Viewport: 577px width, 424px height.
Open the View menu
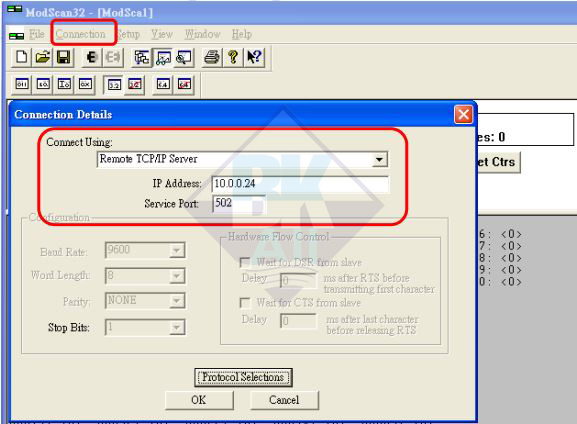click(162, 34)
